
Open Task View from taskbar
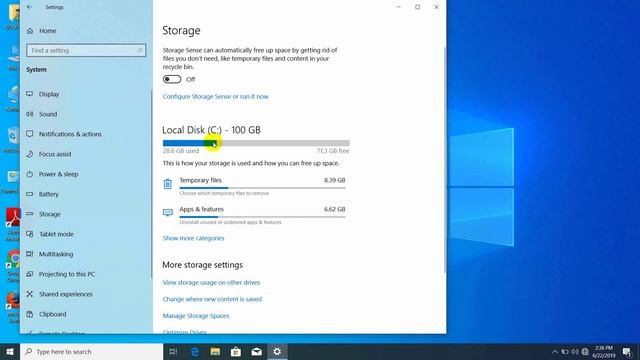(173, 351)
